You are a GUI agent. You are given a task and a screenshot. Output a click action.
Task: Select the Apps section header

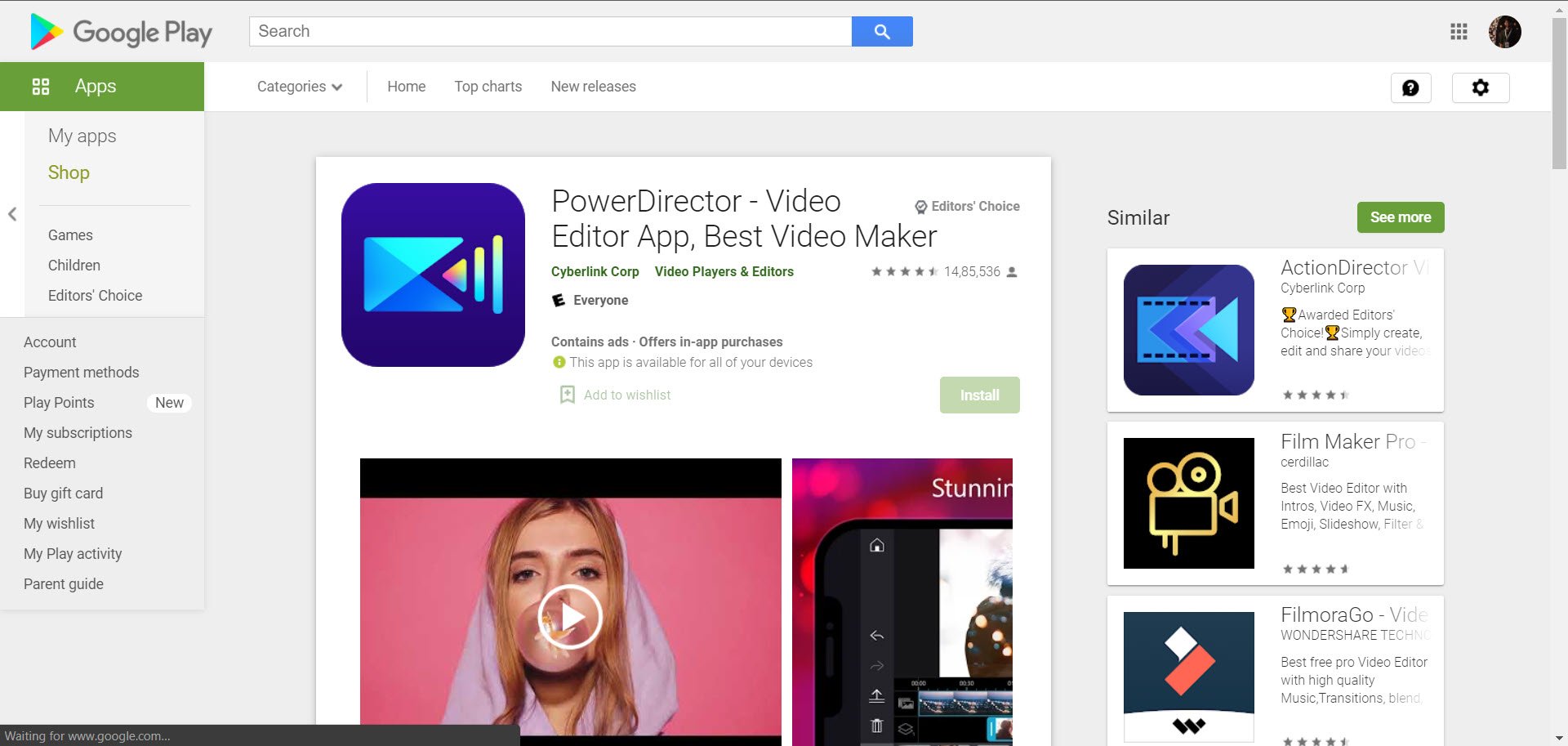click(x=102, y=87)
